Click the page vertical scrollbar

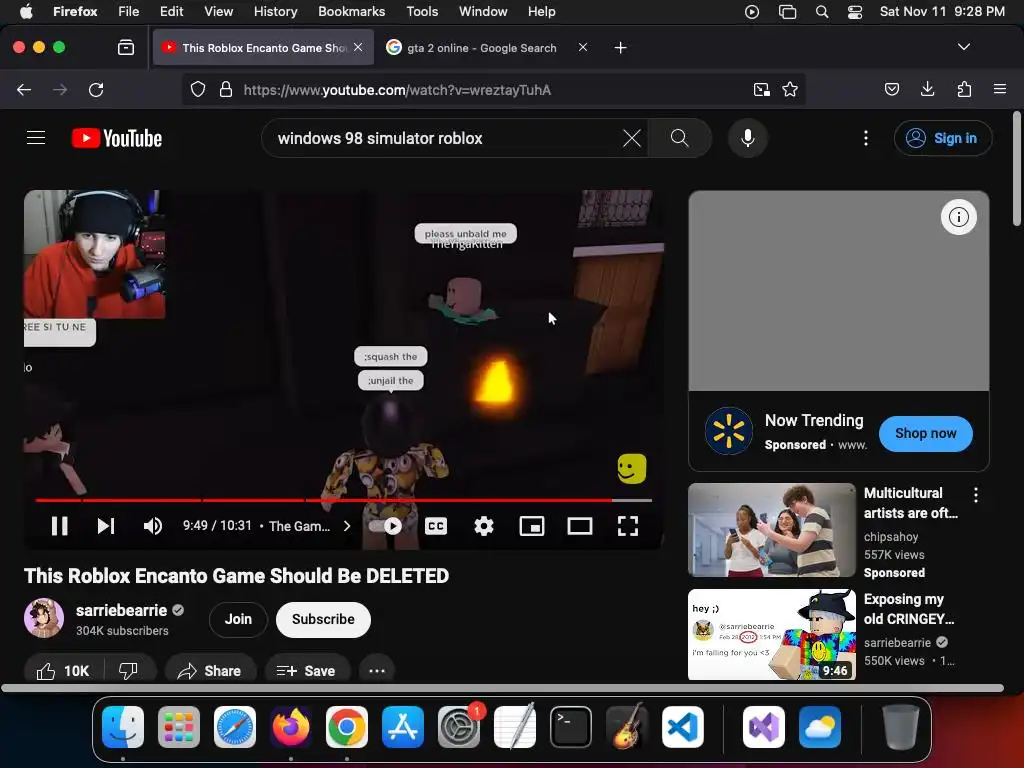[x=1016, y=168]
